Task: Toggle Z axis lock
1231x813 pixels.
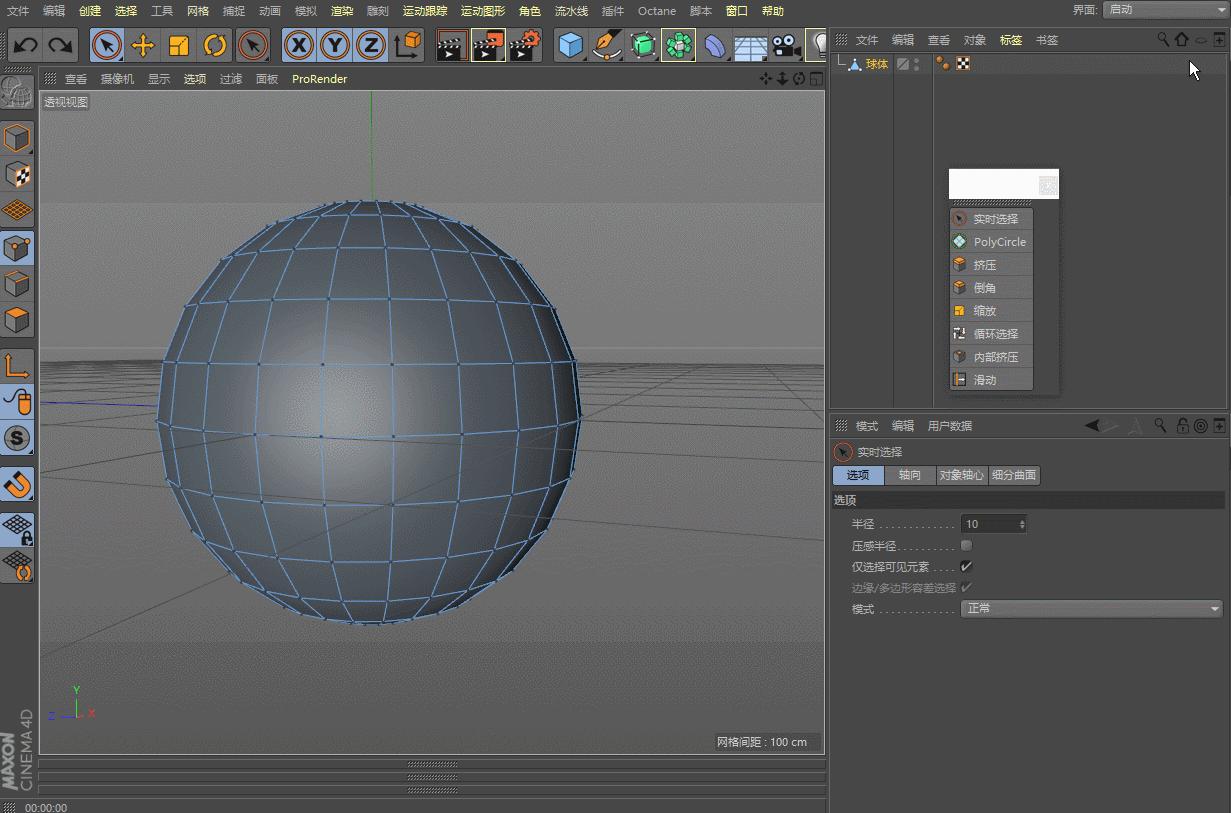Action: (371, 45)
